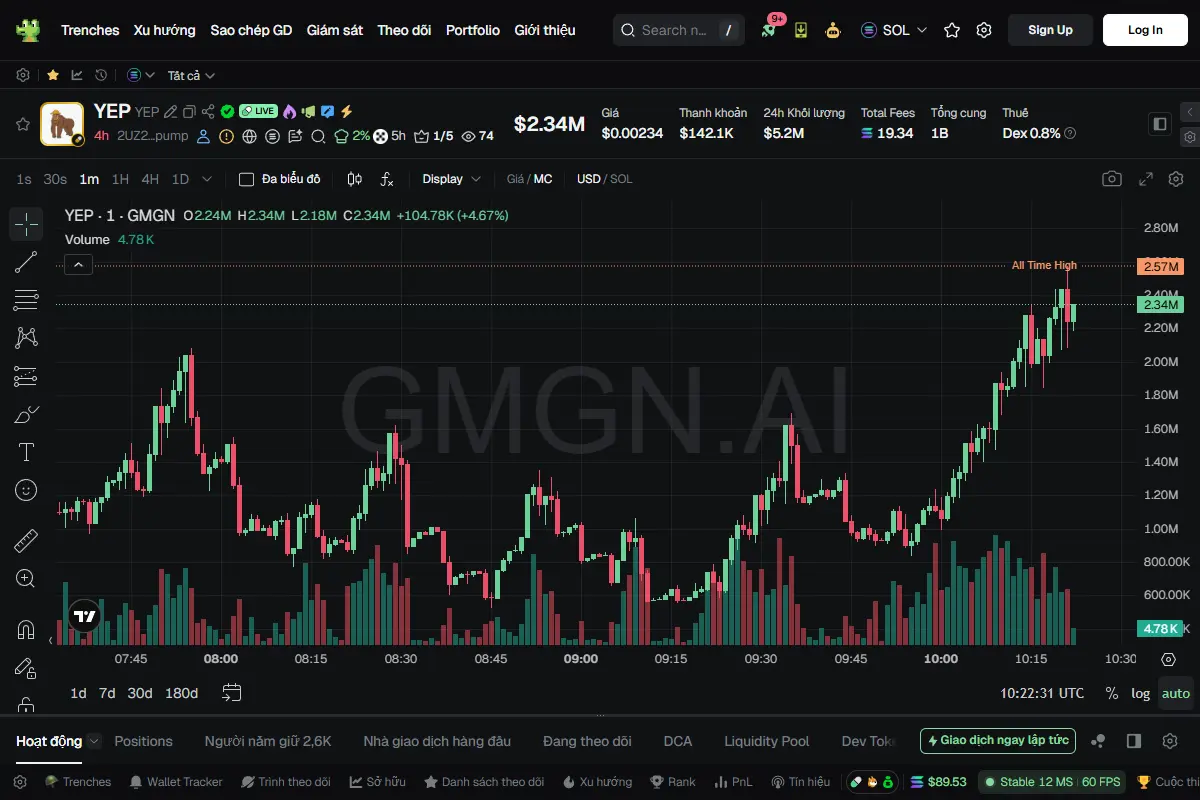This screenshot has width=1200, height=800.
Task: Go to Xu hướng in top navigation
Action: [x=165, y=30]
